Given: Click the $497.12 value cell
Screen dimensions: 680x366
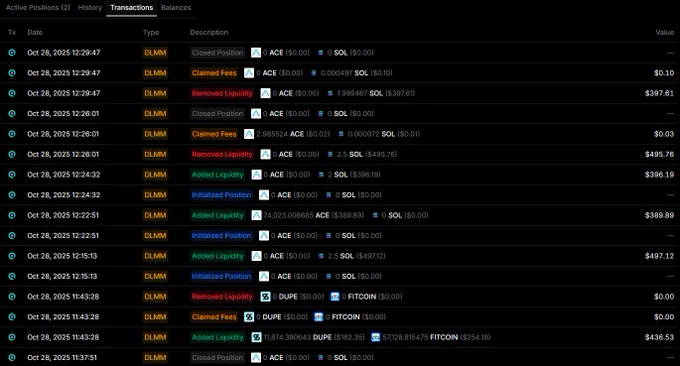Looking at the screenshot, I should coord(659,256).
